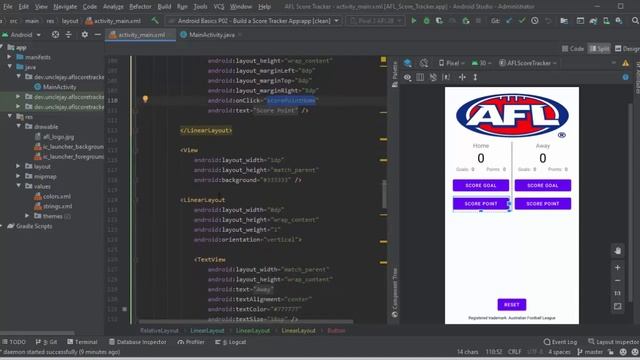Open strings.xml in the values folder
This screenshot has height=360, width=640.
click(x=53, y=206)
